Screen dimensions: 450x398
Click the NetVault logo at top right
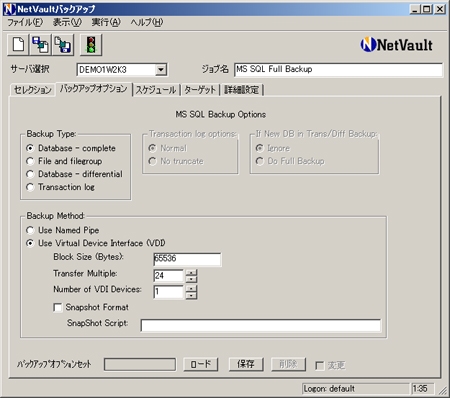[x=396, y=45]
